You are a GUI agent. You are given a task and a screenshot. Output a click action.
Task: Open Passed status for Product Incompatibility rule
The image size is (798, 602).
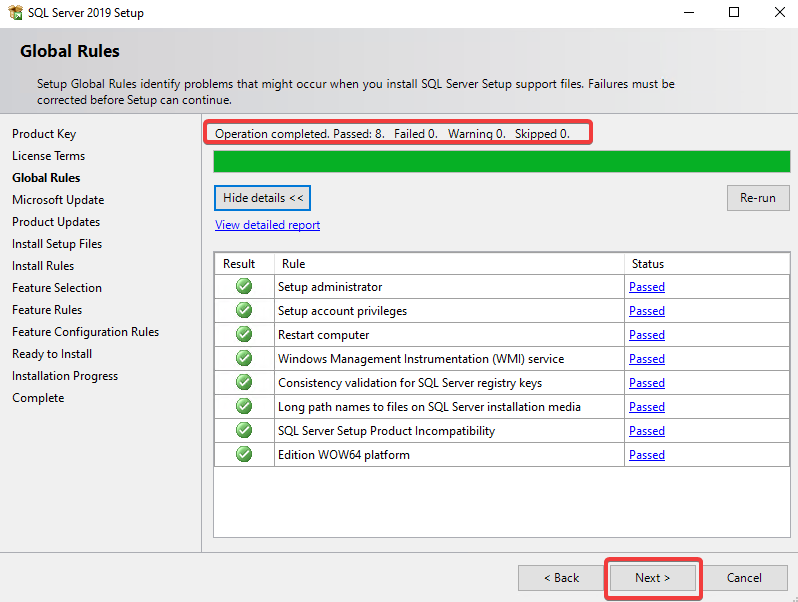647,431
